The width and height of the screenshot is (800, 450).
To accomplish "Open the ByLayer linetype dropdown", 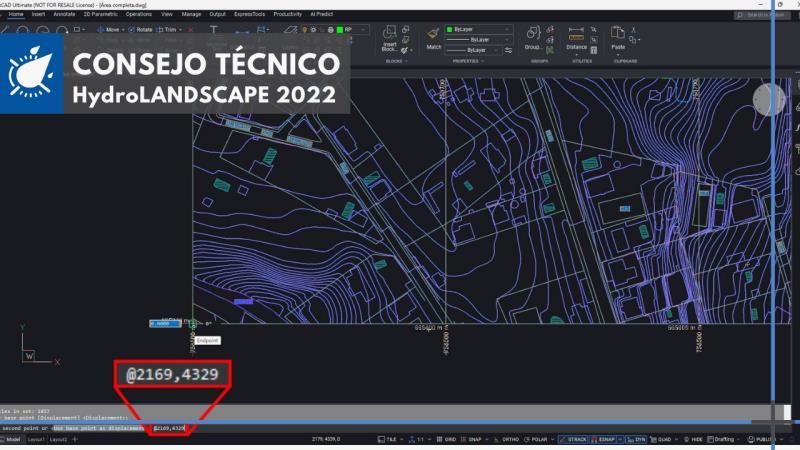I will [479, 39].
